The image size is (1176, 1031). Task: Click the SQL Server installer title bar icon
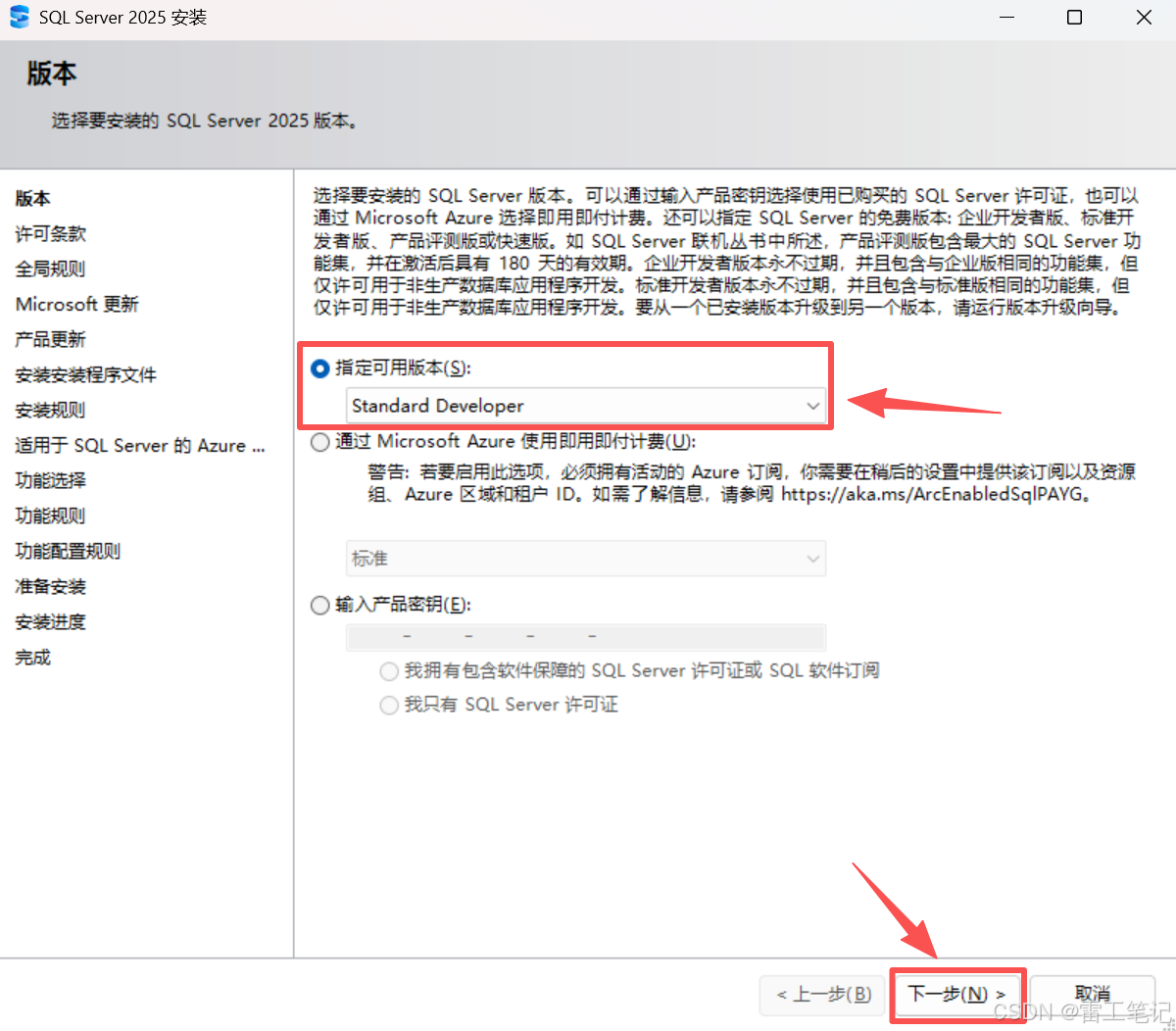click(x=20, y=17)
